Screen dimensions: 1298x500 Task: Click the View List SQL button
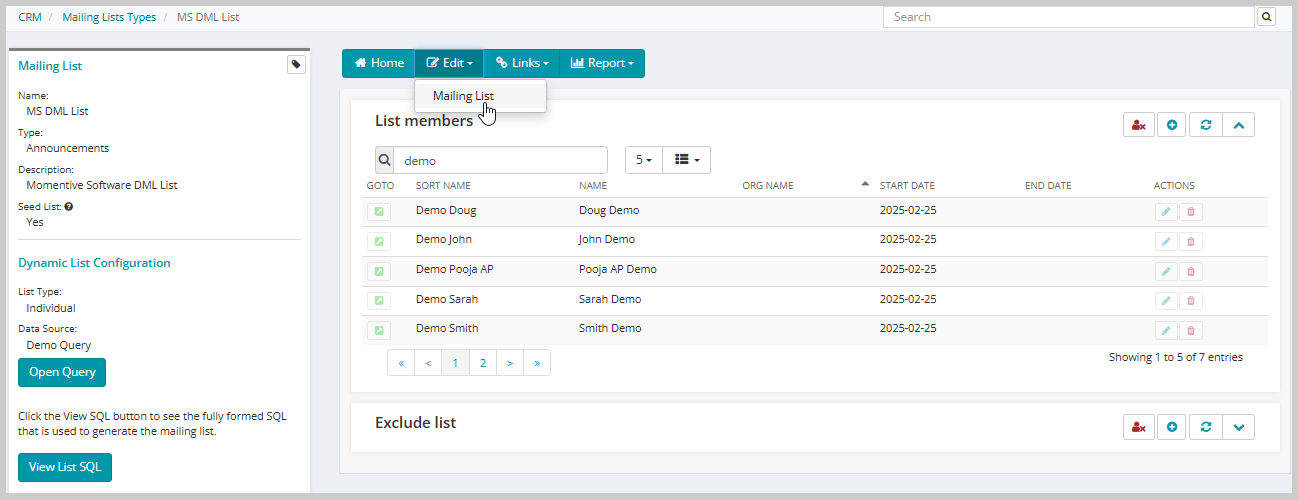tap(65, 467)
